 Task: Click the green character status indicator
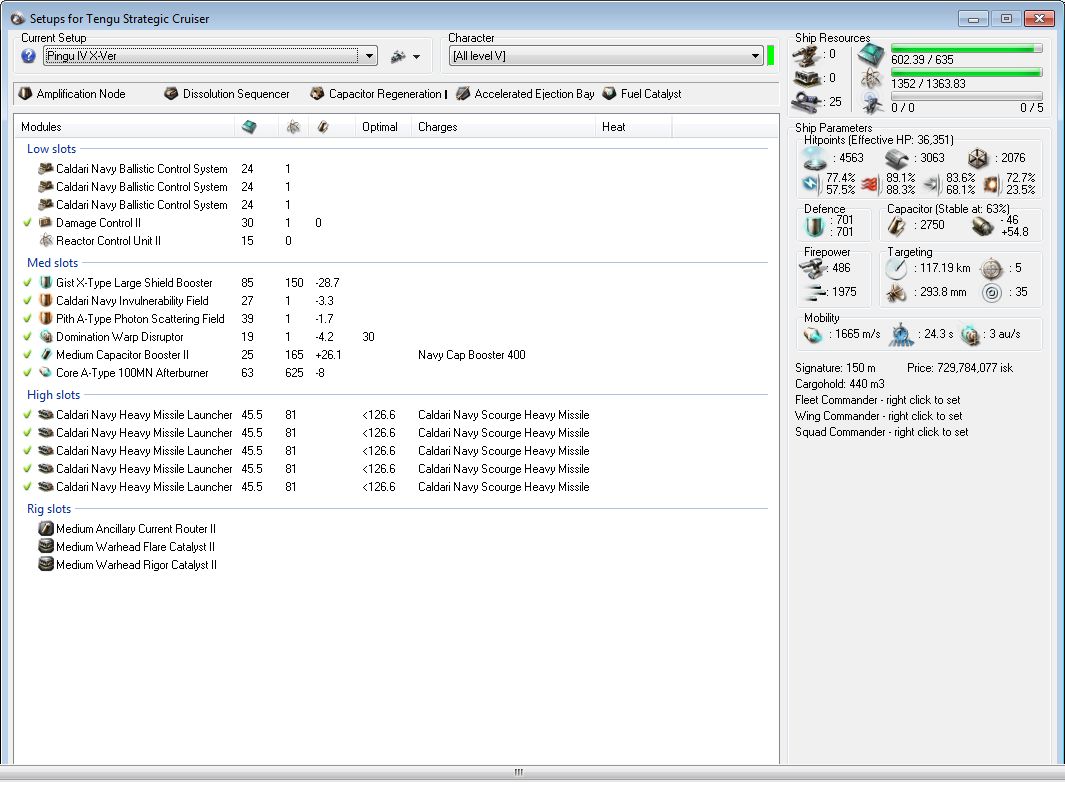pyautogui.click(x=770, y=56)
